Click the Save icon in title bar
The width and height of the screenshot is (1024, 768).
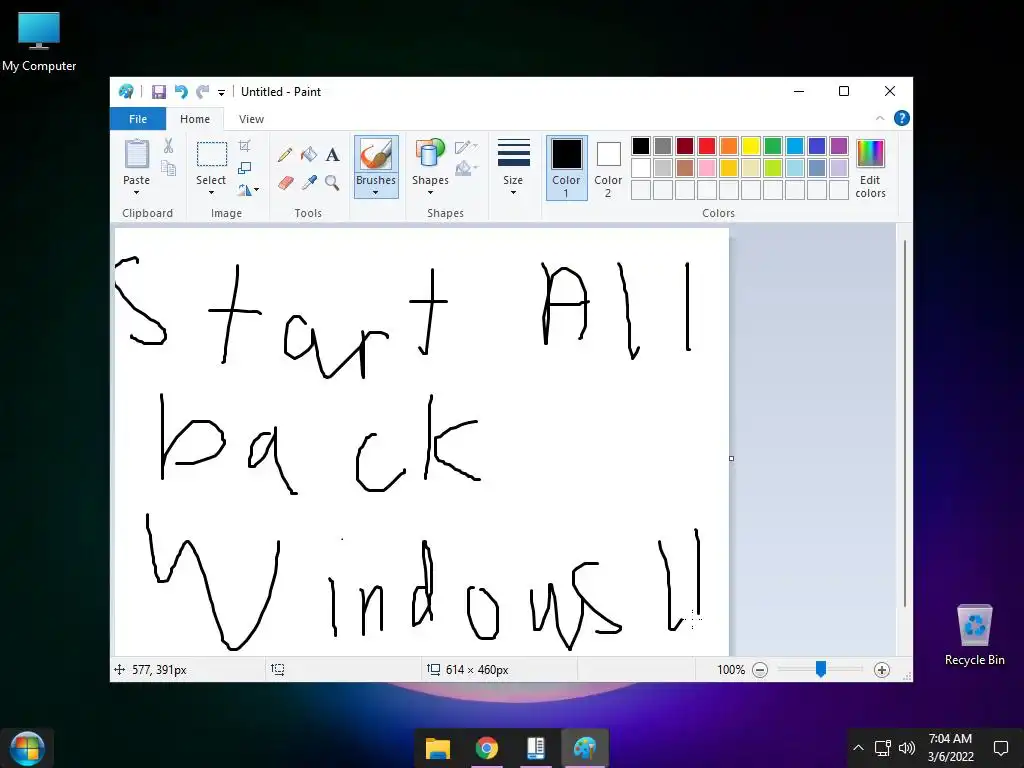click(159, 92)
